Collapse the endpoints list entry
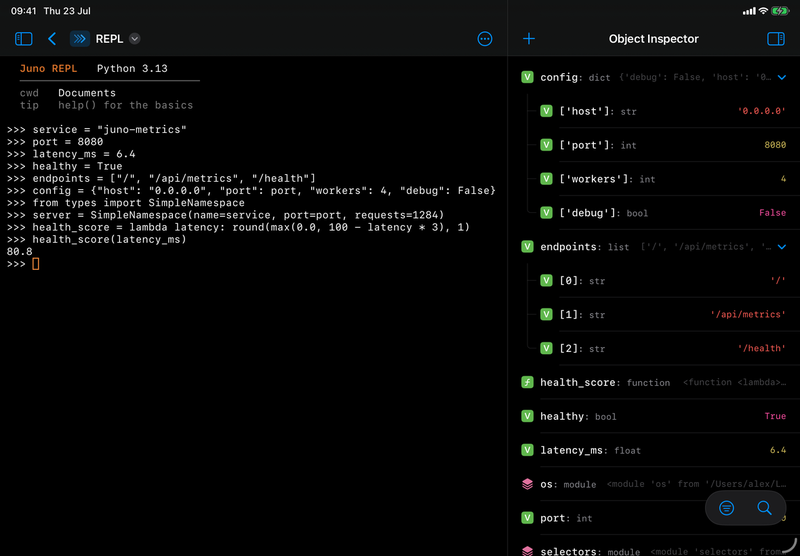Viewport: 800px width, 556px height. [x=782, y=247]
